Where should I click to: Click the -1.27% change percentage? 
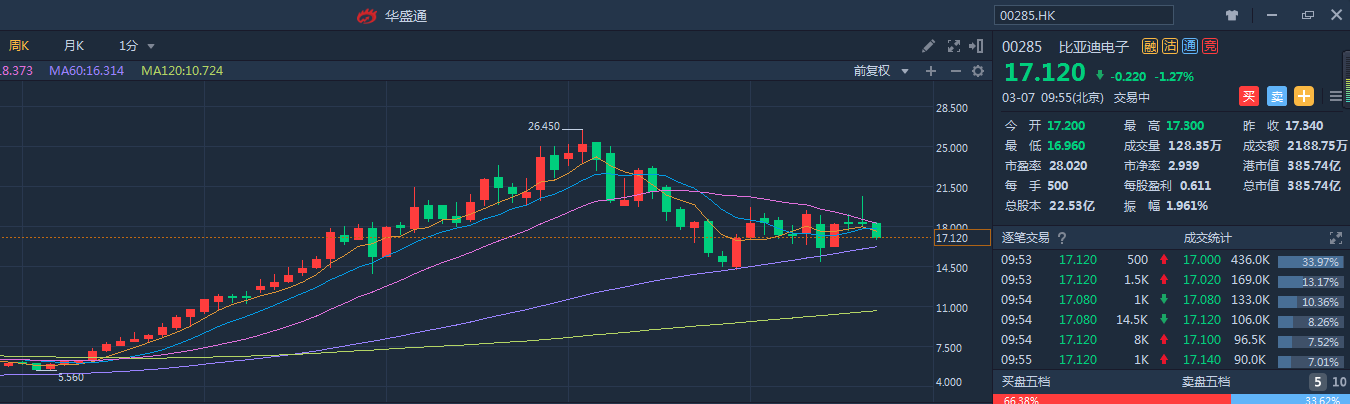[x=1174, y=76]
